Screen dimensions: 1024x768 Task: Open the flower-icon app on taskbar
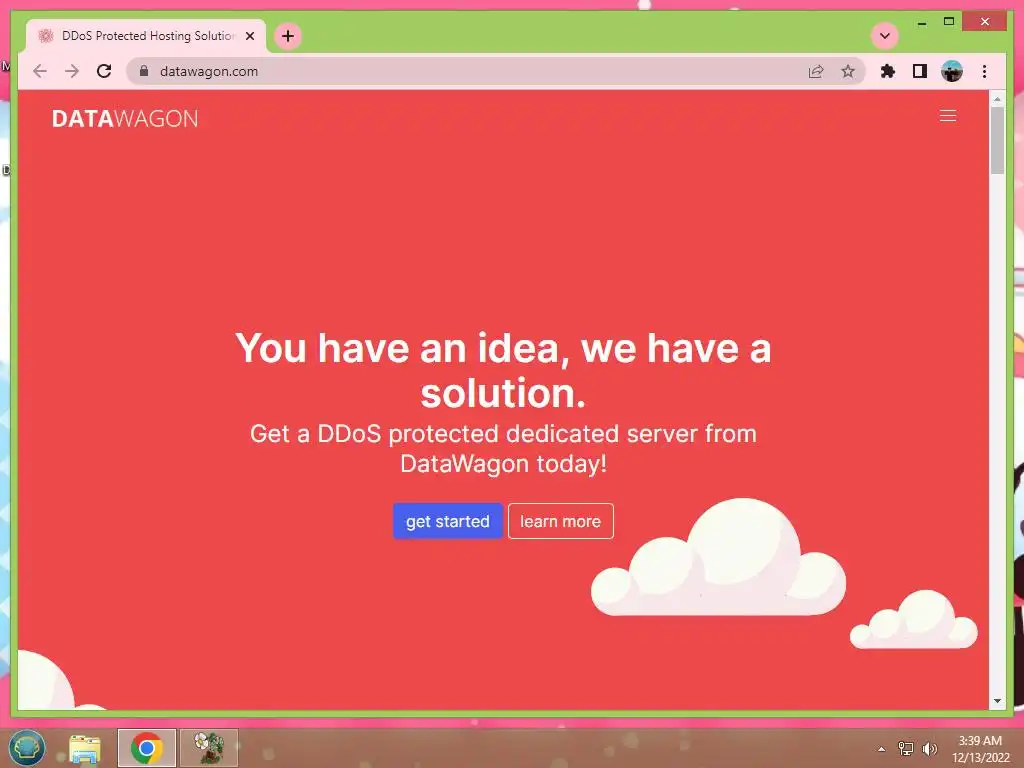pos(209,748)
